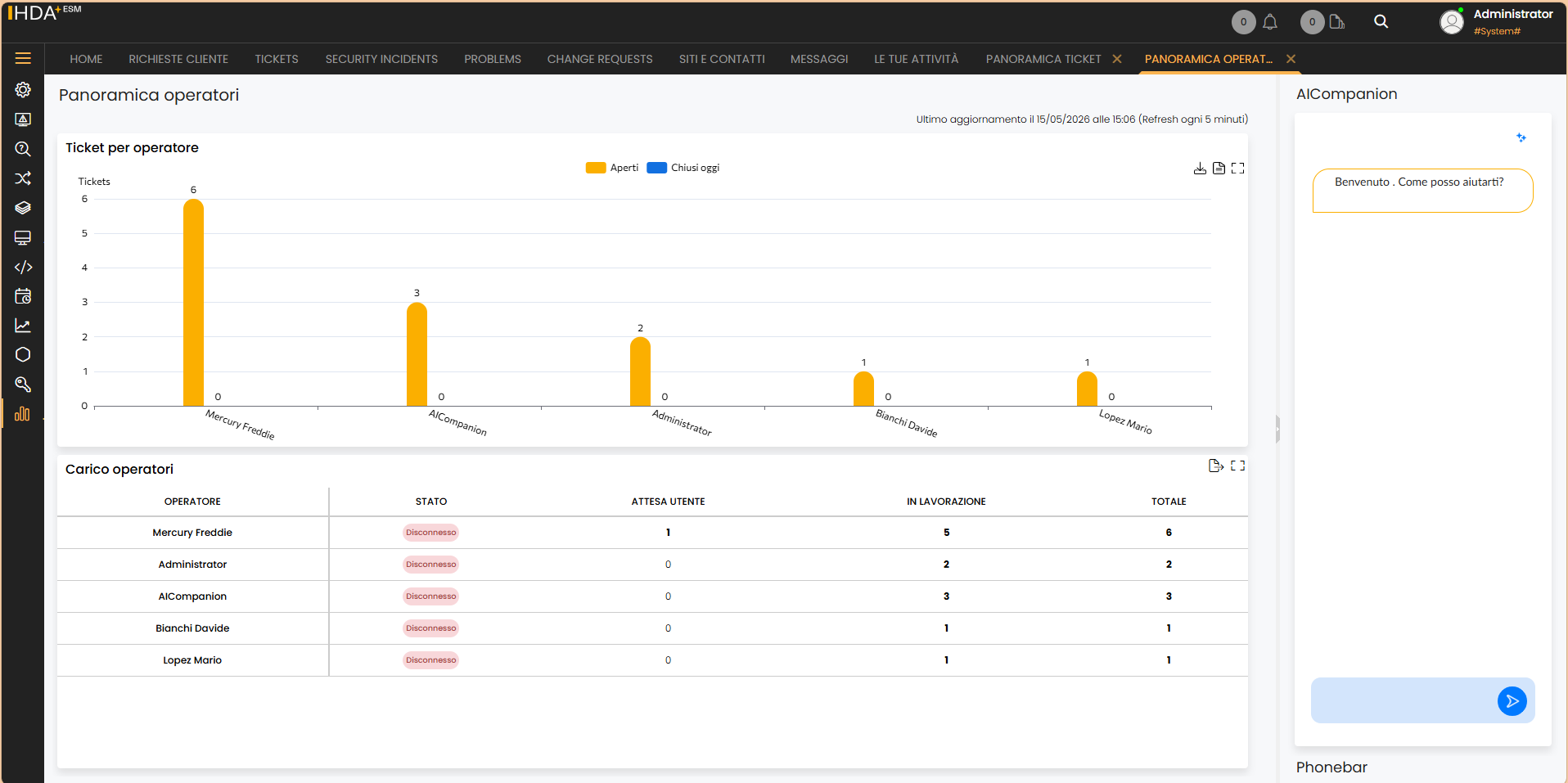Export the Carico operatori table
This screenshot has height=783, width=1568.
(1216, 466)
